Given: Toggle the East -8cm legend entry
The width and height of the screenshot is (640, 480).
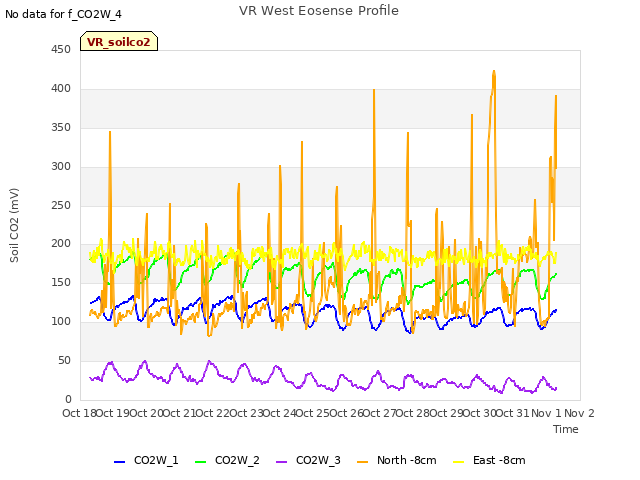Looking at the screenshot, I should pyautogui.click(x=489, y=460).
